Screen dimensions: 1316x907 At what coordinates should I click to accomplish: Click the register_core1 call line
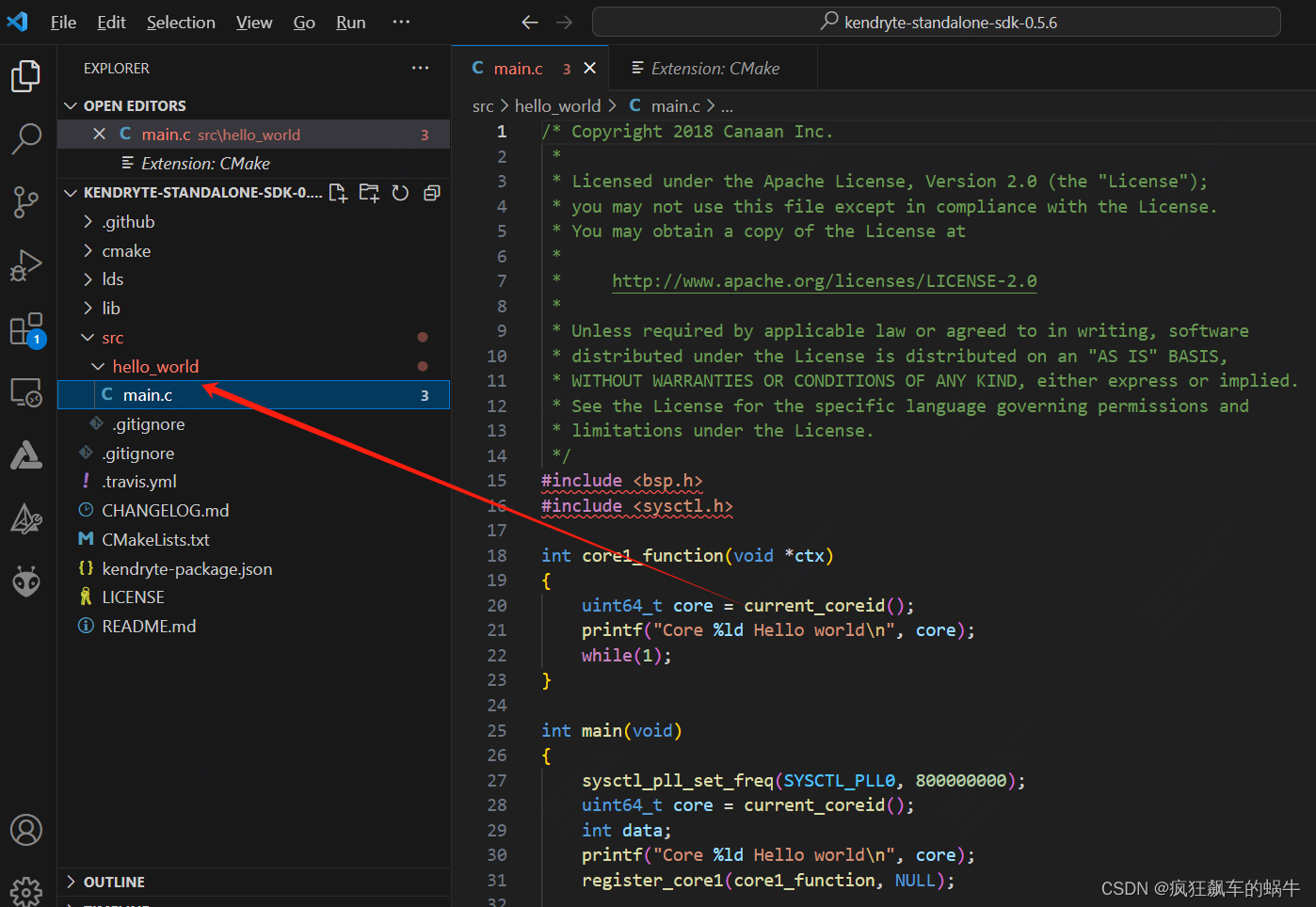click(x=768, y=881)
